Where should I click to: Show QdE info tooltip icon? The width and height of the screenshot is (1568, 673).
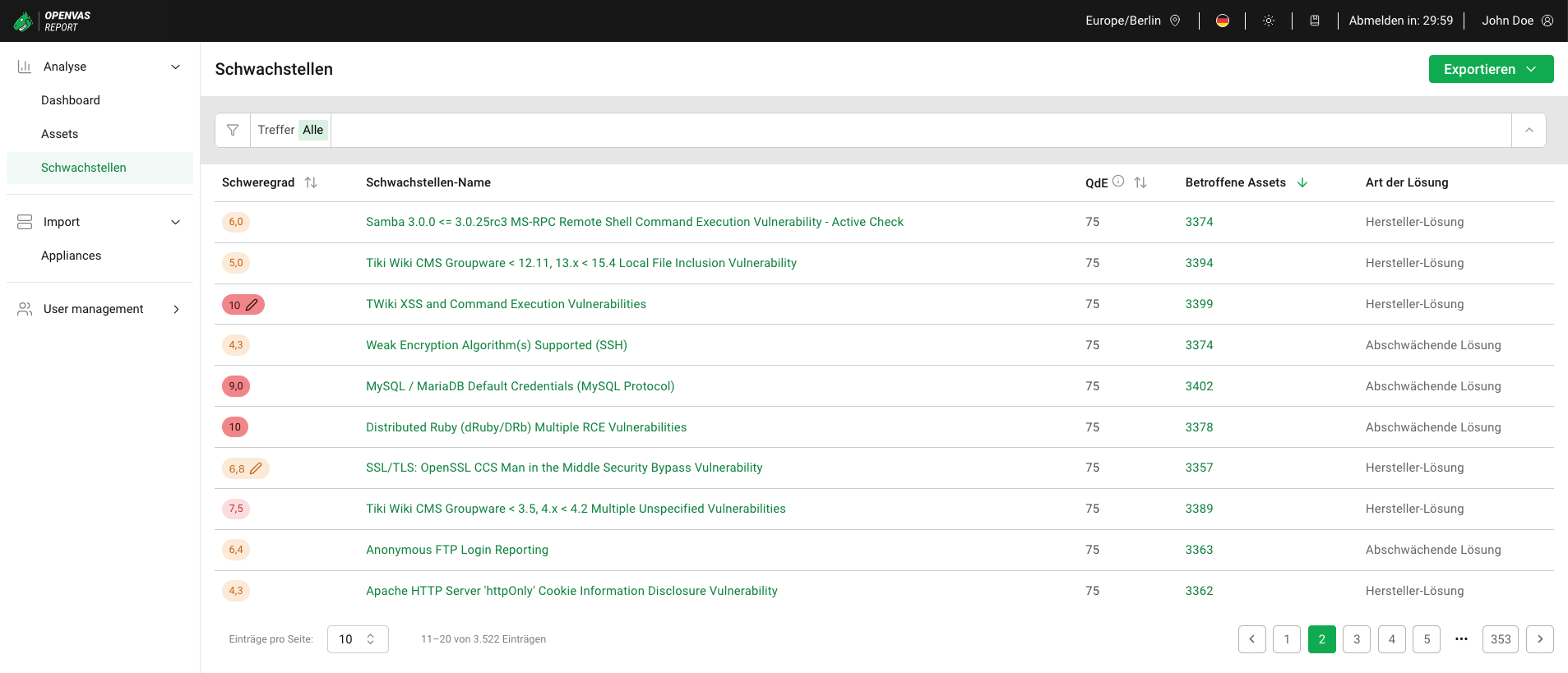pos(1118,181)
